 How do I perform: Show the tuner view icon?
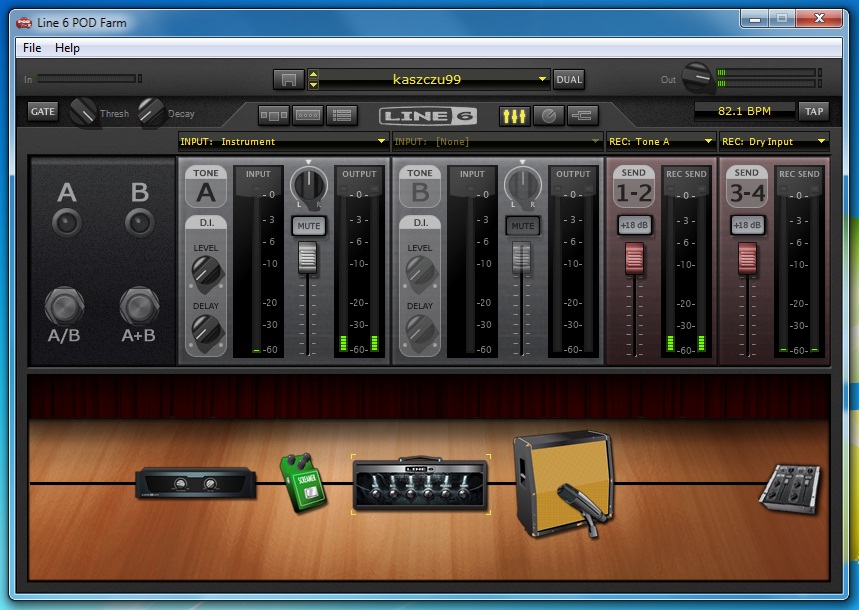coord(548,116)
